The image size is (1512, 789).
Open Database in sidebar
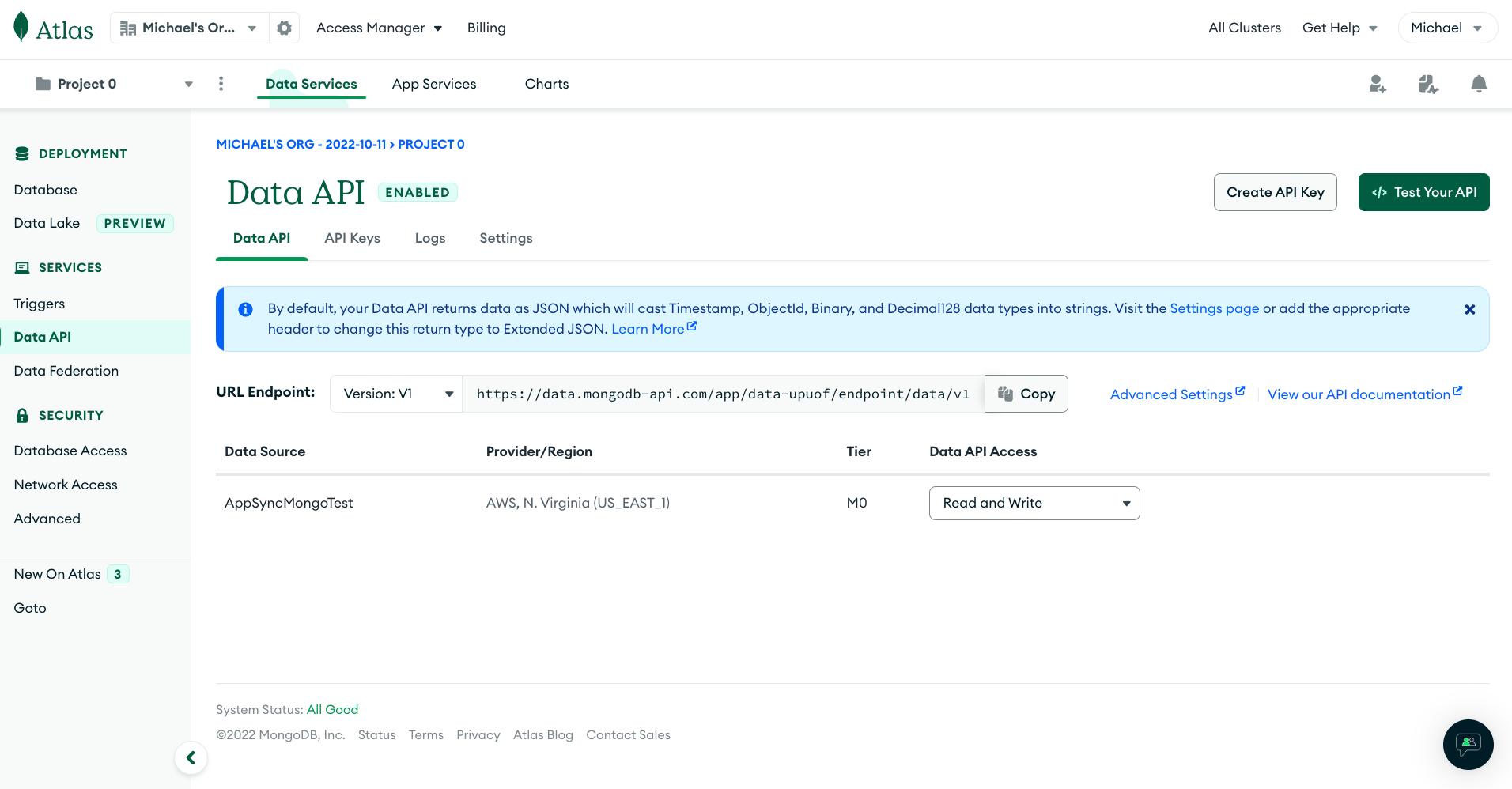(x=46, y=190)
